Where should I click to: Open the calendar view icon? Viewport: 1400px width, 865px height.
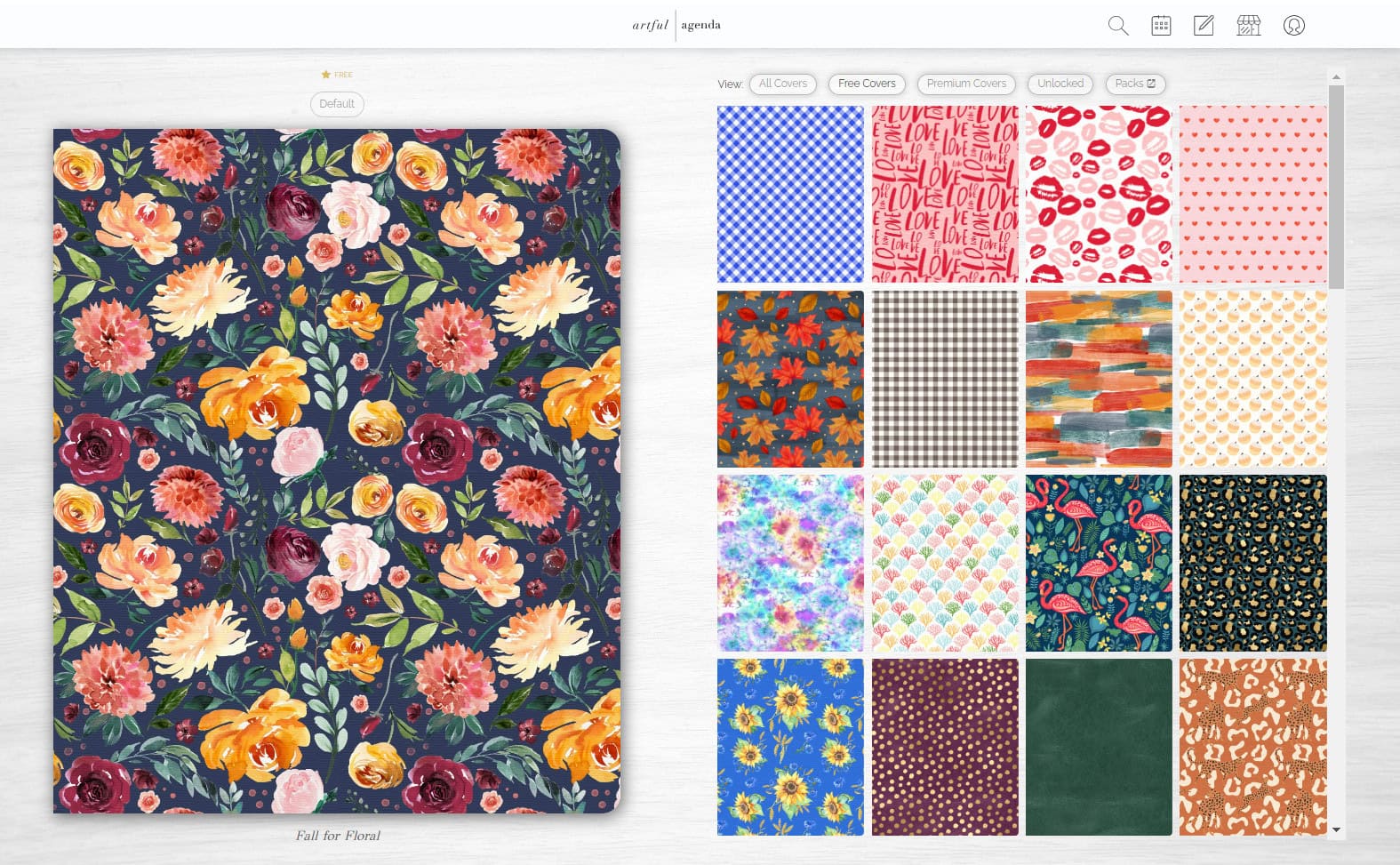pyautogui.click(x=1161, y=26)
